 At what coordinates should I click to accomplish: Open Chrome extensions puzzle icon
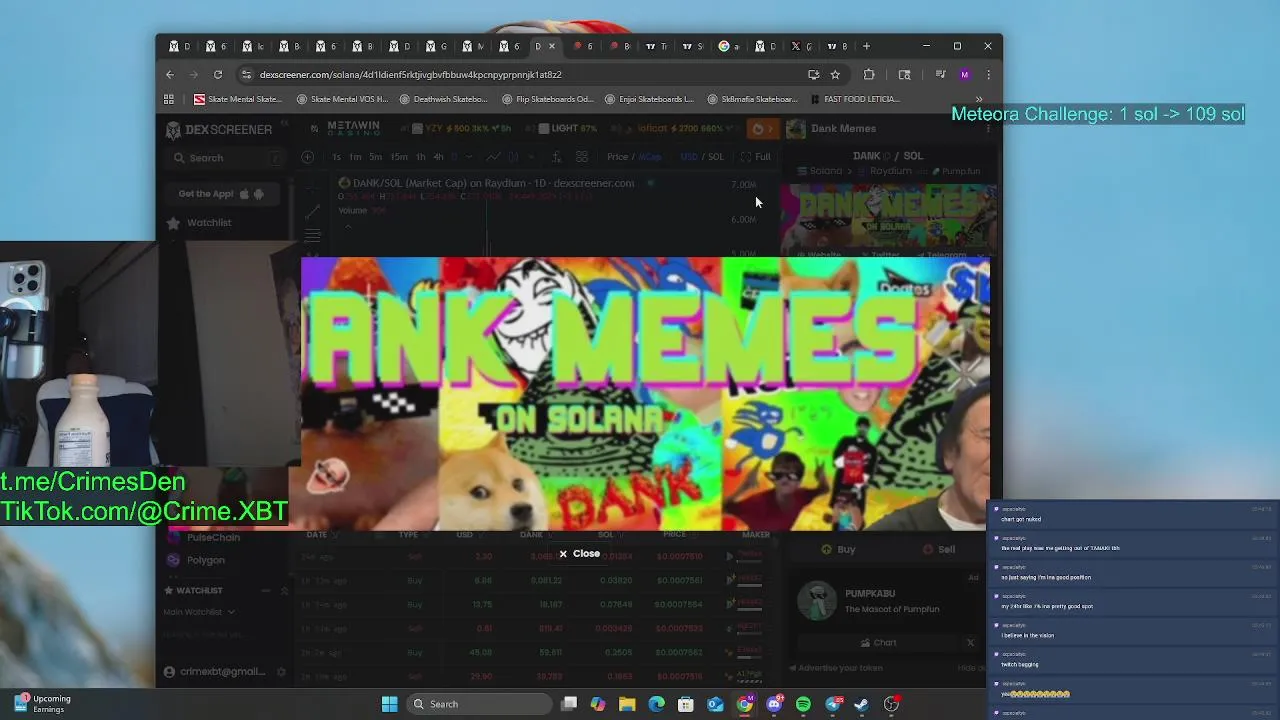869,74
